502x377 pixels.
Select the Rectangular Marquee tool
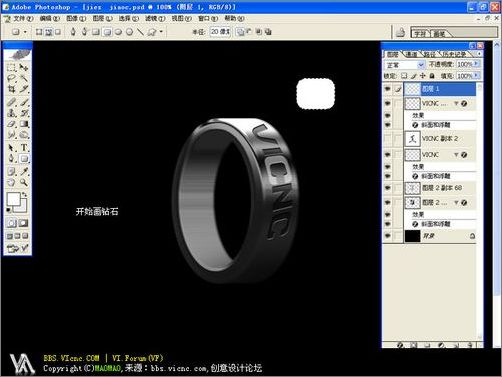(11, 68)
